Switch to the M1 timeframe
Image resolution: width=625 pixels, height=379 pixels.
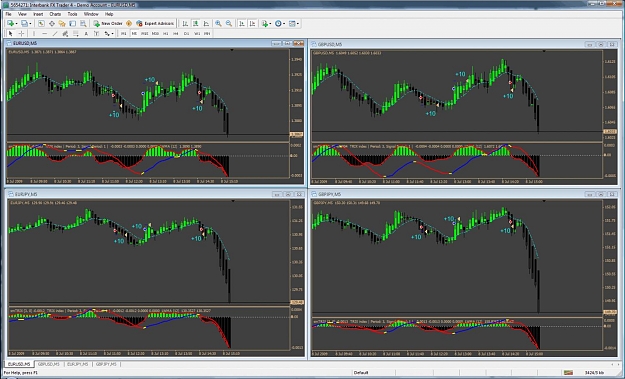coord(124,33)
